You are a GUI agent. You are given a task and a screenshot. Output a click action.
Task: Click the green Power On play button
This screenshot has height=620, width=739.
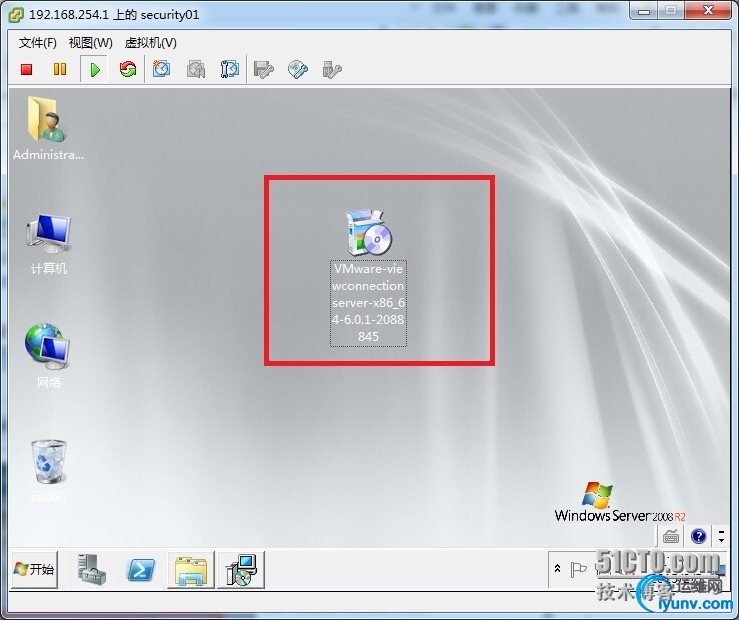pyautogui.click(x=95, y=70)
